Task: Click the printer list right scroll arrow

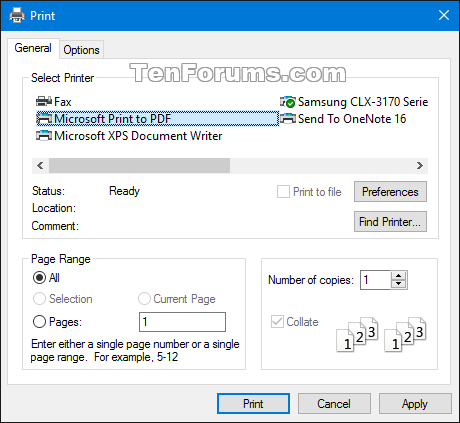Action: coord(420,166)
